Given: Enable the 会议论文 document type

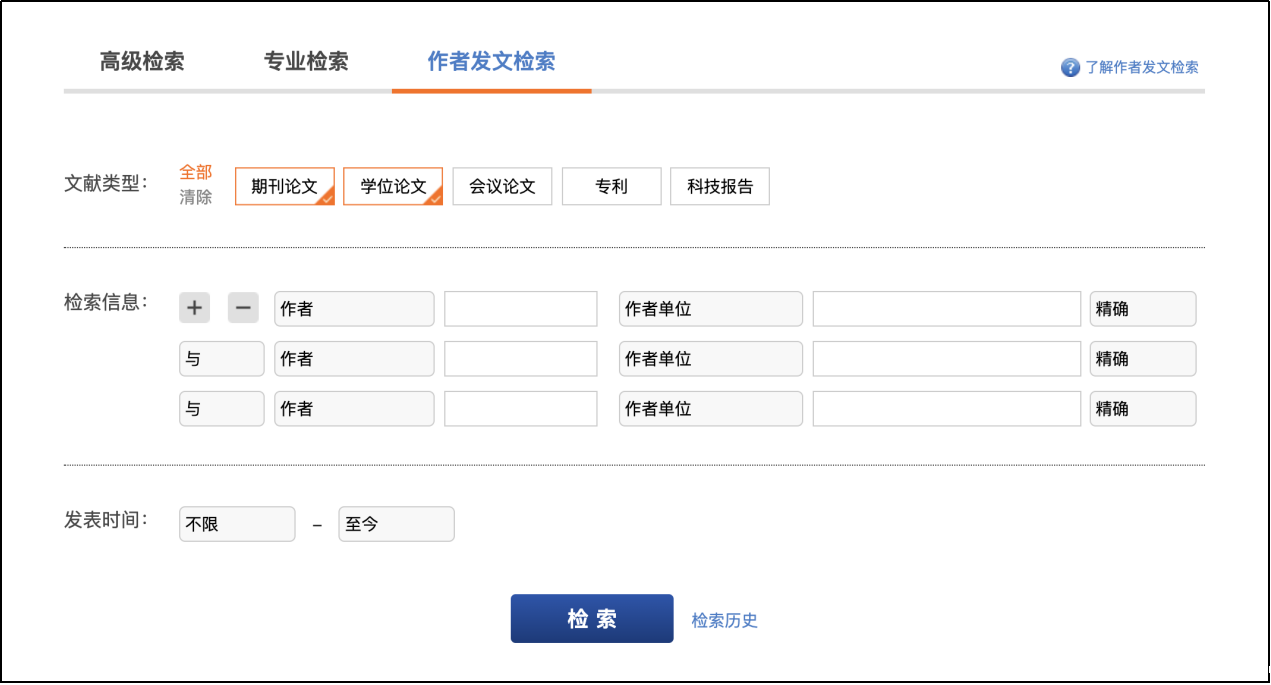Looking at the screenshot, I should tap(502, 186).
